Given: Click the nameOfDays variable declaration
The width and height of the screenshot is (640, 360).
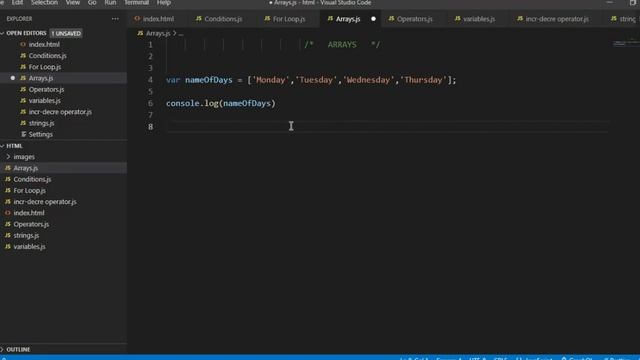Looking at the screenshot, I should click(x=209, y=80).
